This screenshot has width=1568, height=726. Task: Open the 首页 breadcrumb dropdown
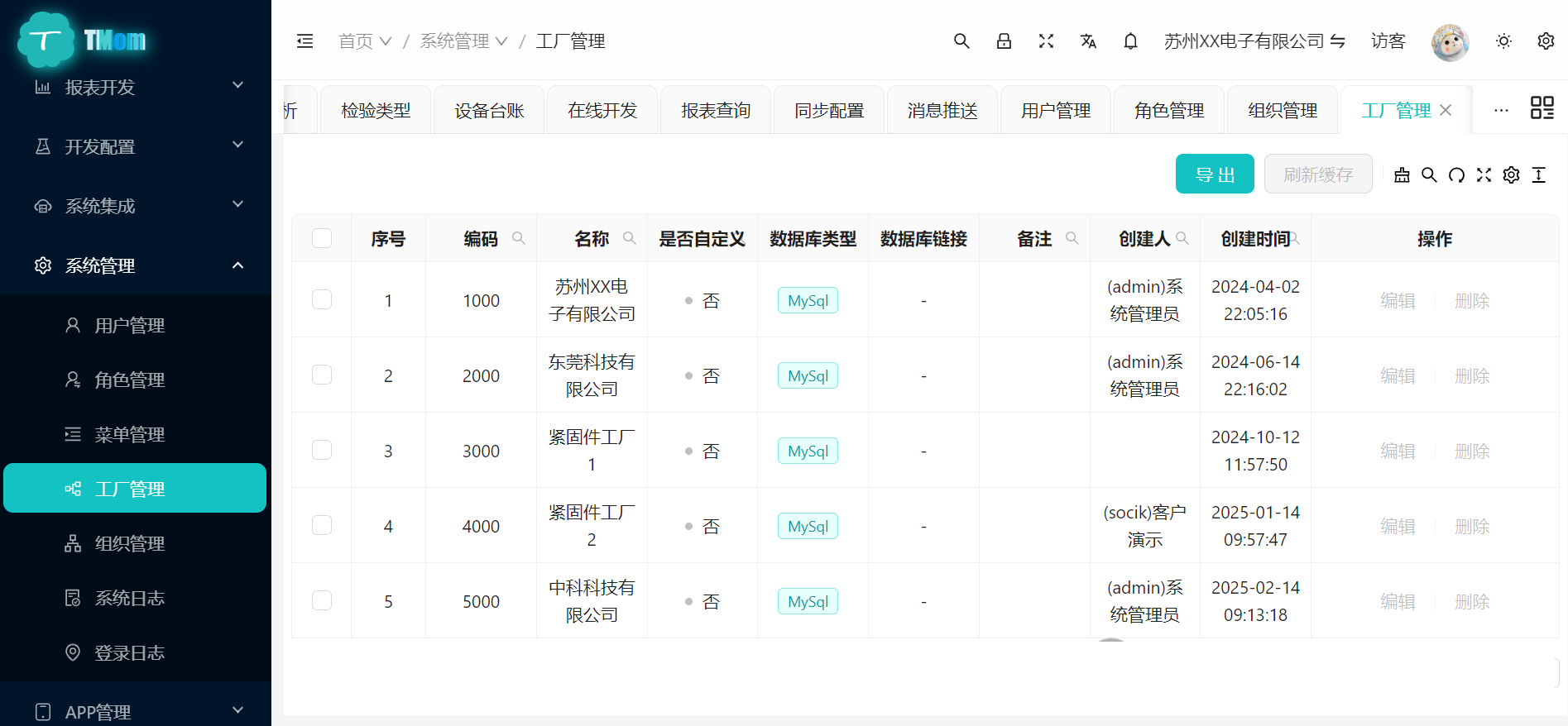[x=364, y=41]
